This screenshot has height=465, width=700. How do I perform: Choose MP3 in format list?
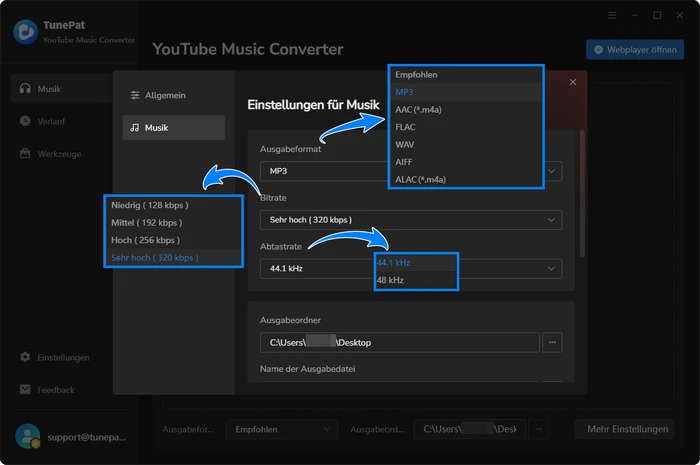[466, 92]
